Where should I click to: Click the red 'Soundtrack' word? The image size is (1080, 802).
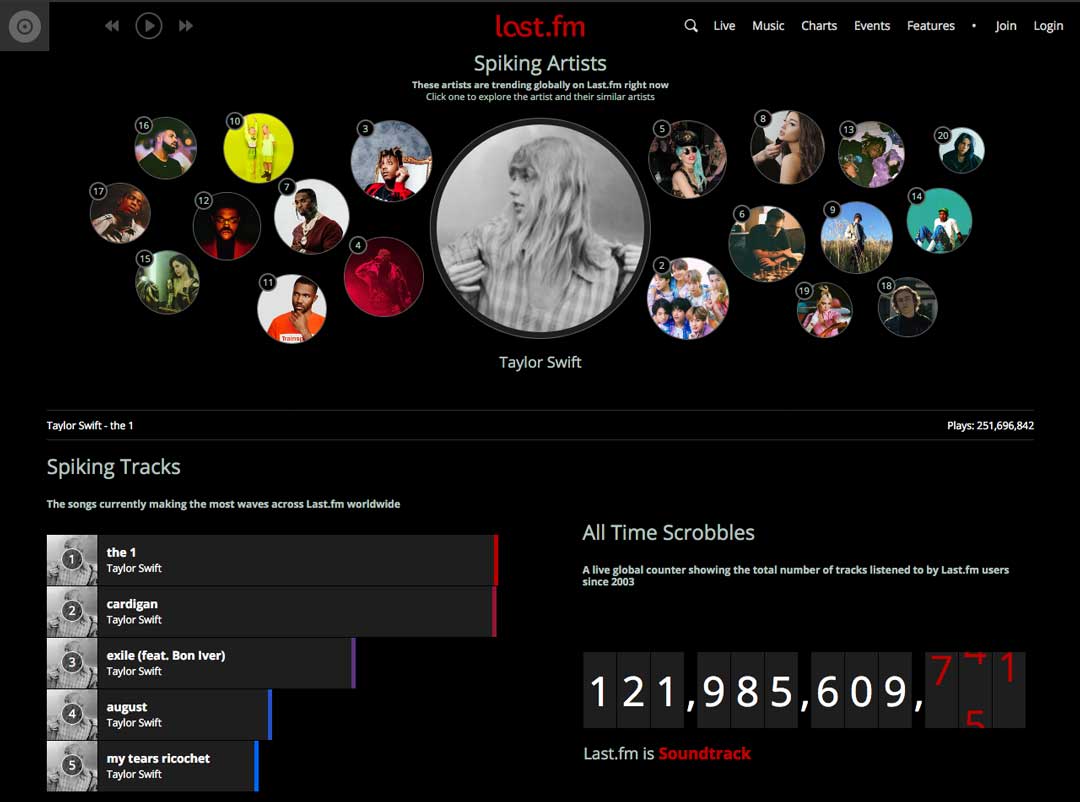point(705,753)
